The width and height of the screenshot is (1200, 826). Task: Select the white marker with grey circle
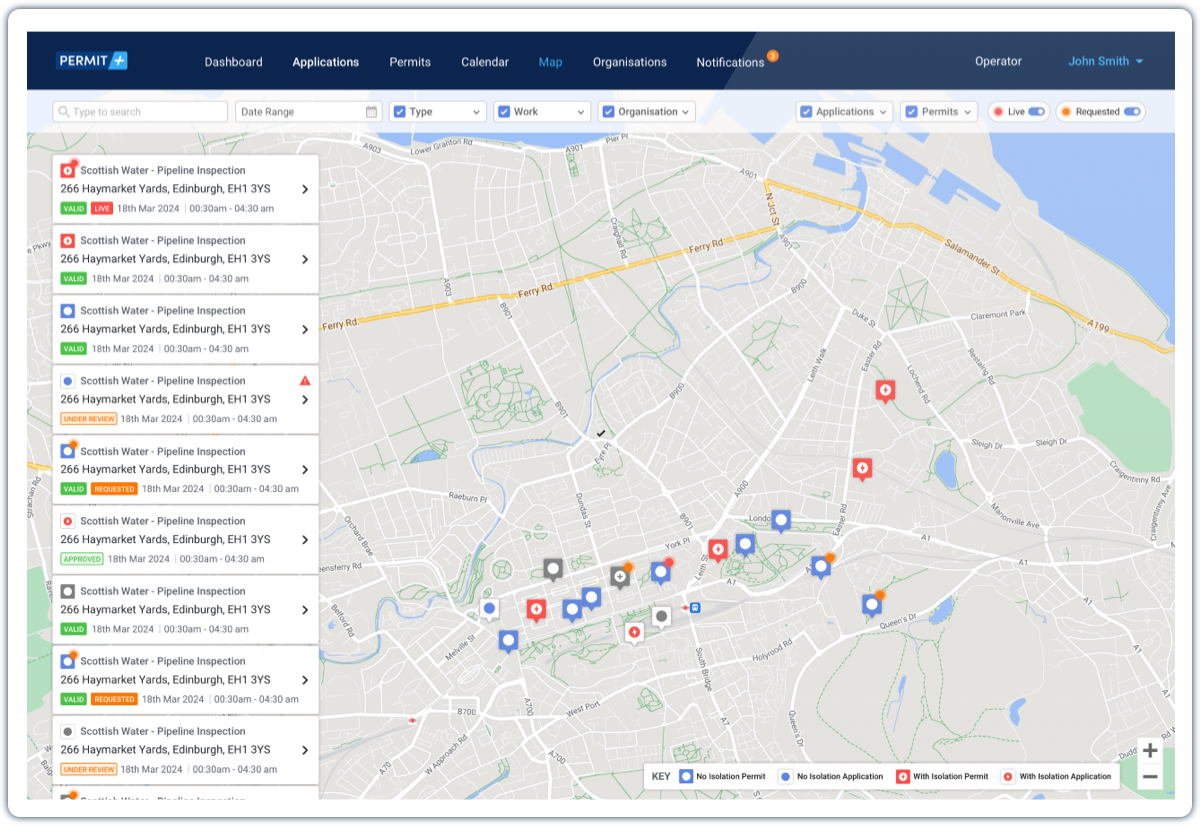click(x=661, y=616)
